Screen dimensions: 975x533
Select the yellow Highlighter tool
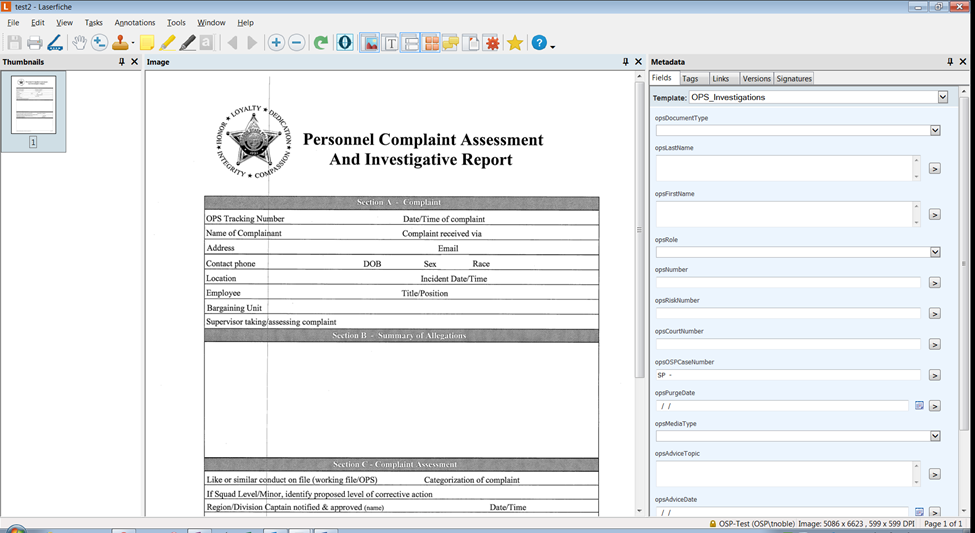pos(167,43)
